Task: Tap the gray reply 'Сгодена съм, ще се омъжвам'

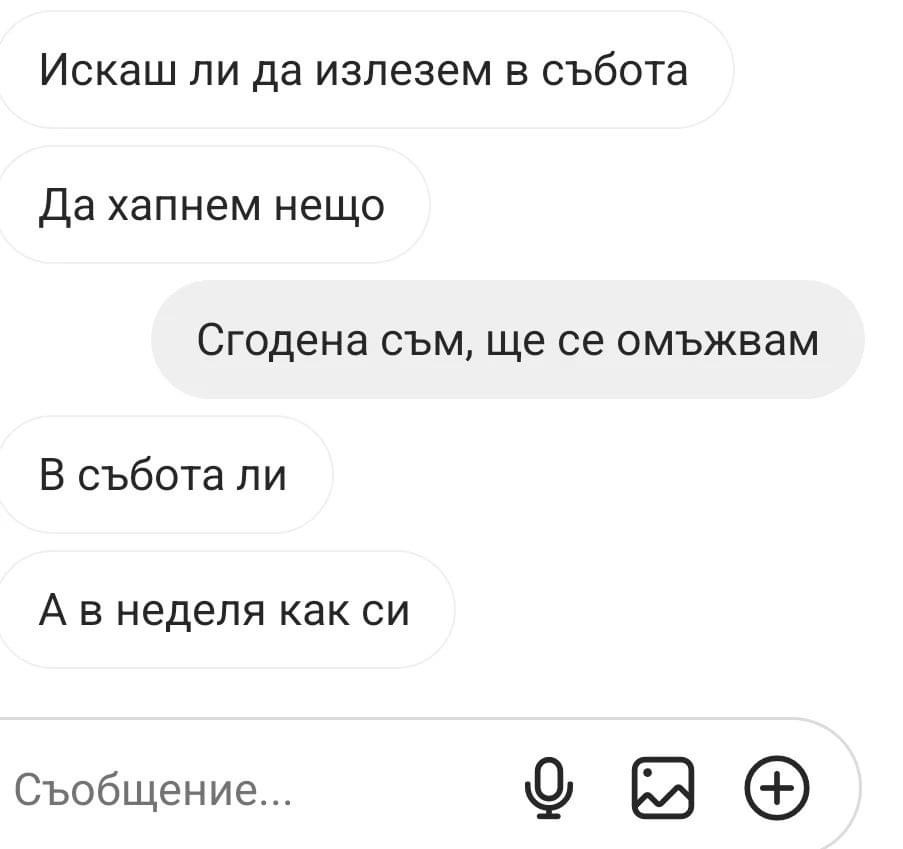Action: tap(508, 339)
